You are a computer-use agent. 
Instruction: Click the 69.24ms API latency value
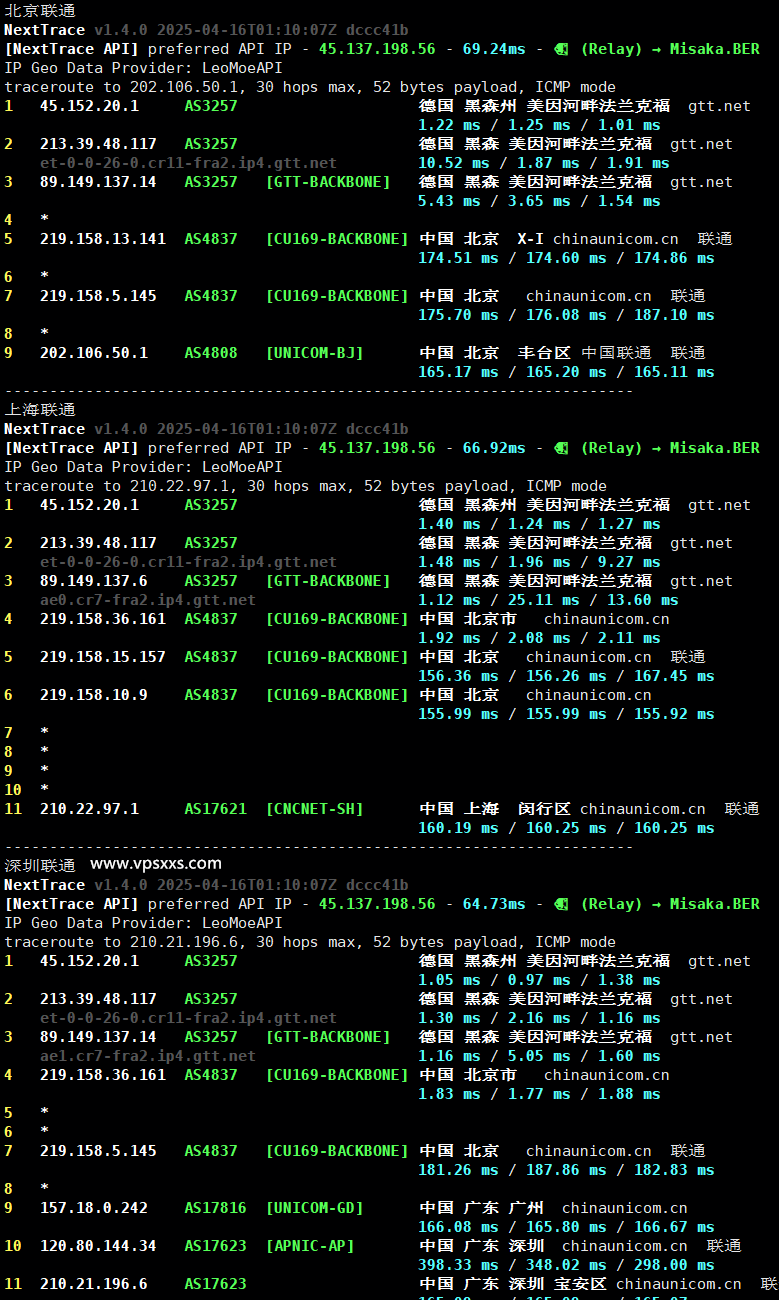click(494, 49)
